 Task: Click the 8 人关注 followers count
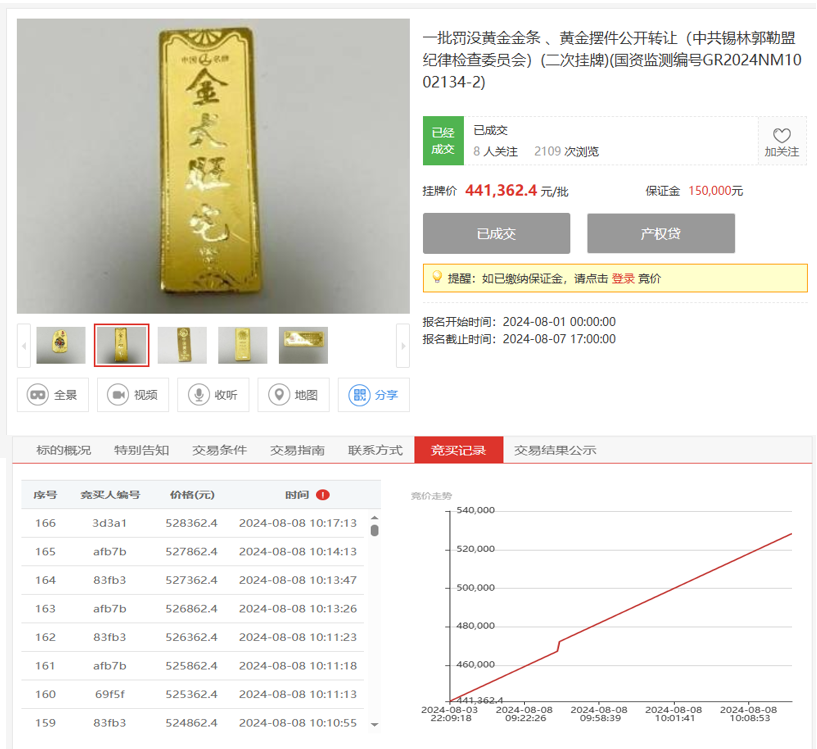(496, 151)
